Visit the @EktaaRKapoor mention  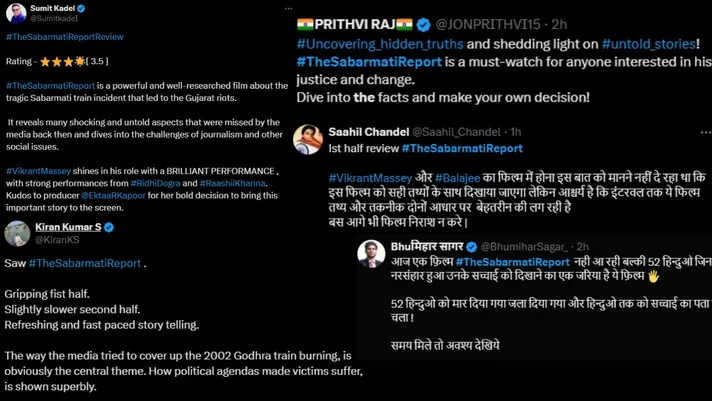pos(113,196)
